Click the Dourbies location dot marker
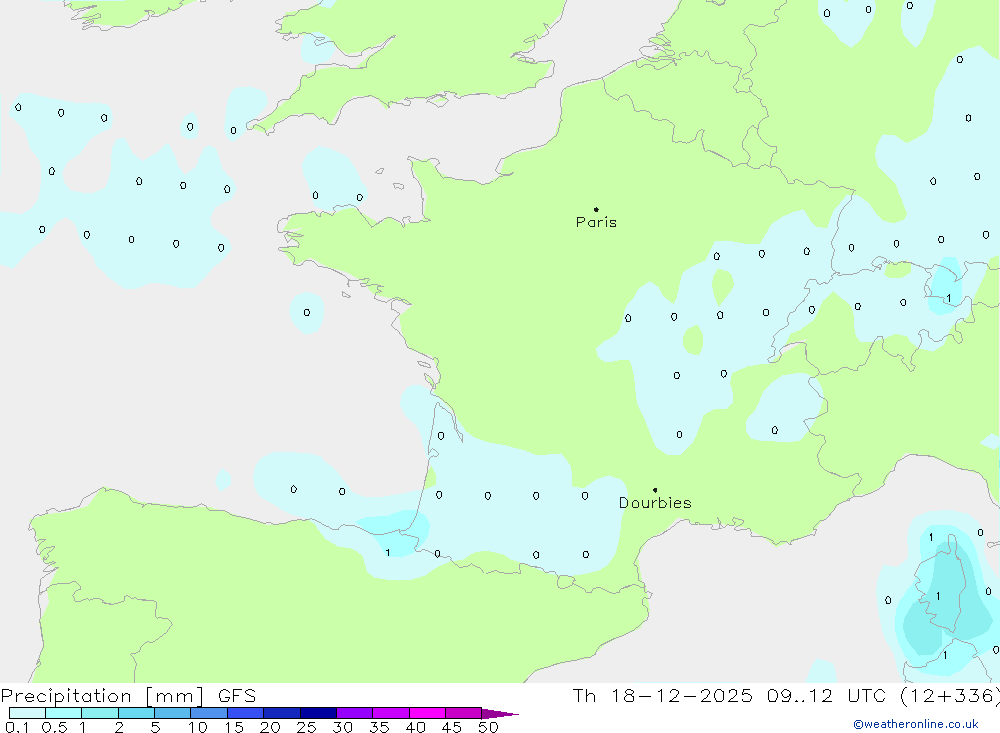This screenshot has height=733, width=1000. [655, 490]
